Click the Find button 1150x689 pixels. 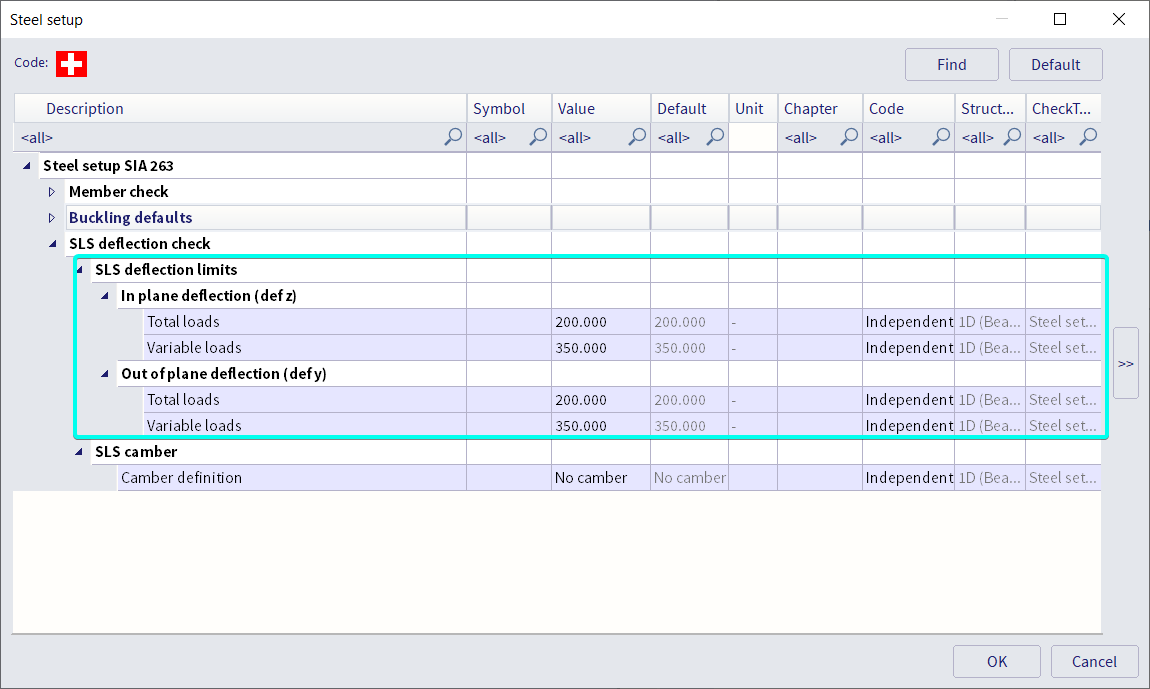[x=951, y=64]
